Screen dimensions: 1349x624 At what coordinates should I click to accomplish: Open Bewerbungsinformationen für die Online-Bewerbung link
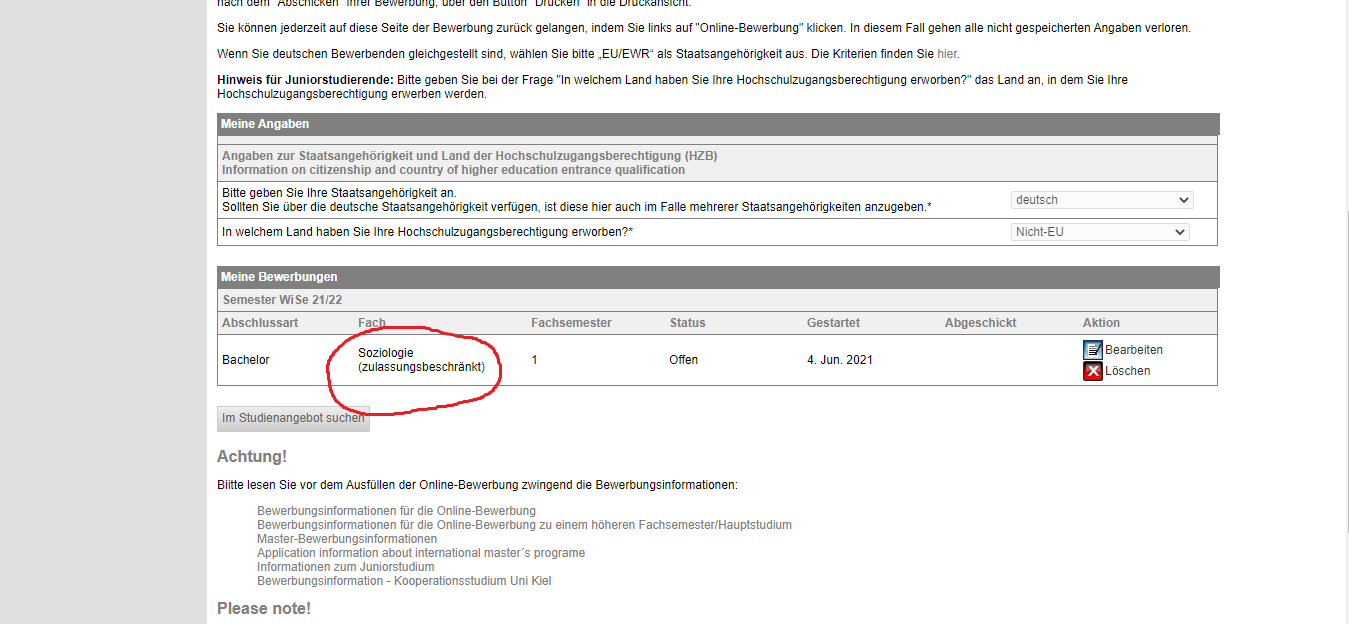coord(396,511)
